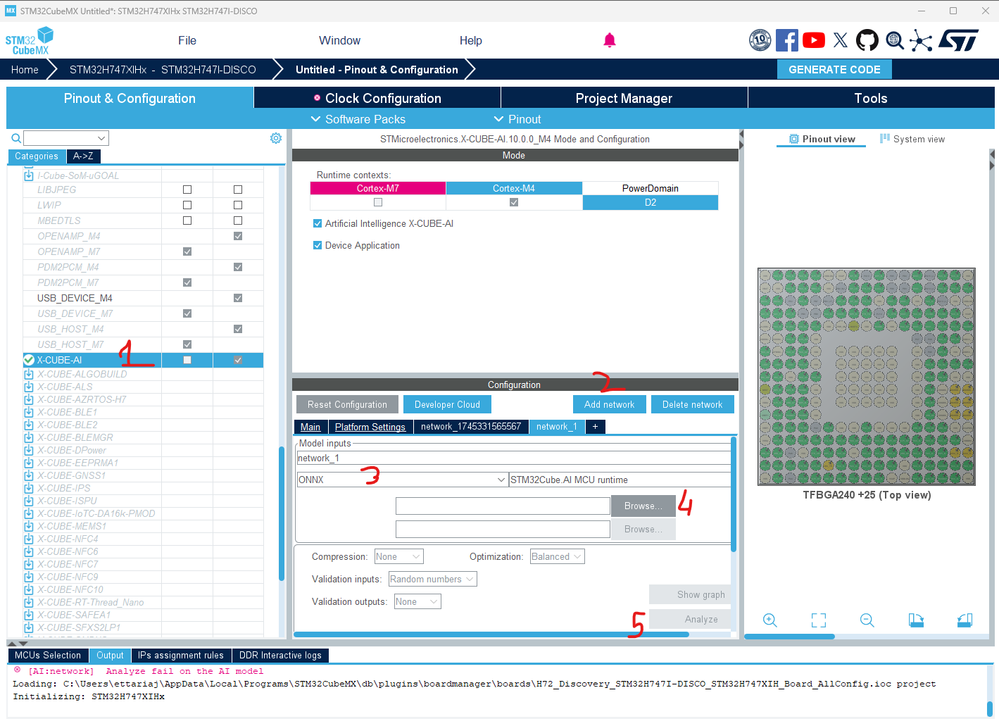Toggle Cortex-M4 runtime context checkbox

click(x=514, y=202)
